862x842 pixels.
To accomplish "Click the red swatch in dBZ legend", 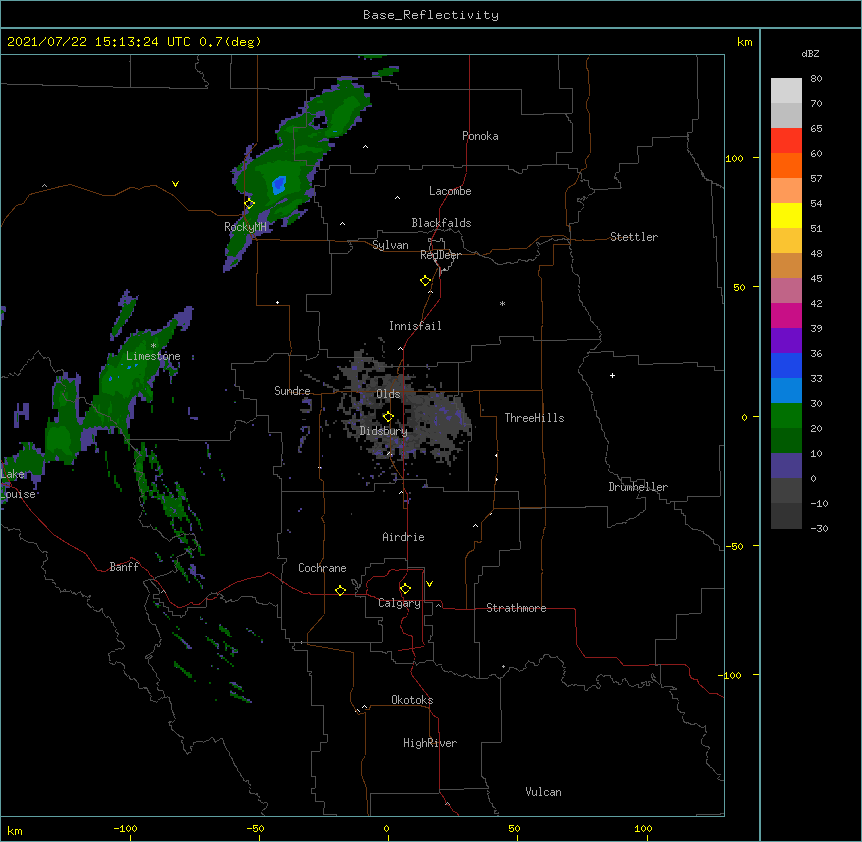I will click(786, 141).
